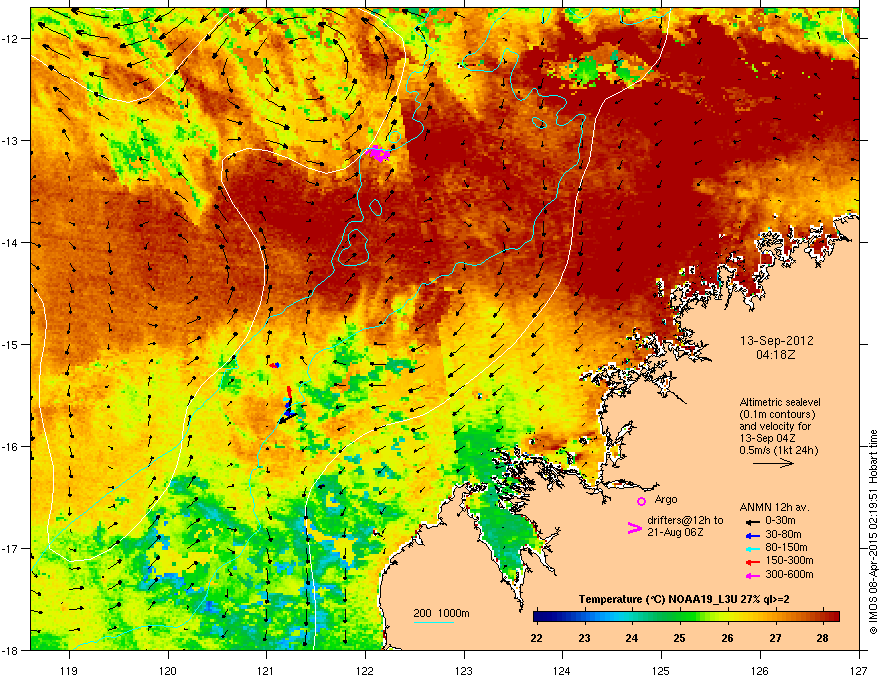Click the colorbar tick label '24'

coord(632,638)
